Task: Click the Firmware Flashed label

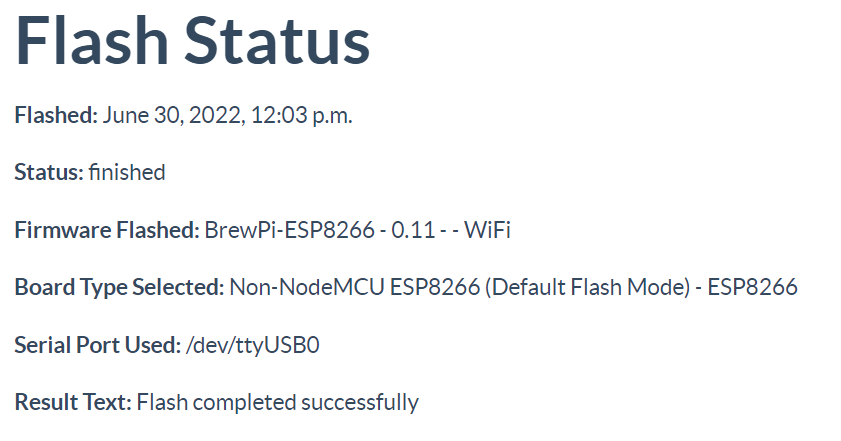Action: (x=107, y=230)
